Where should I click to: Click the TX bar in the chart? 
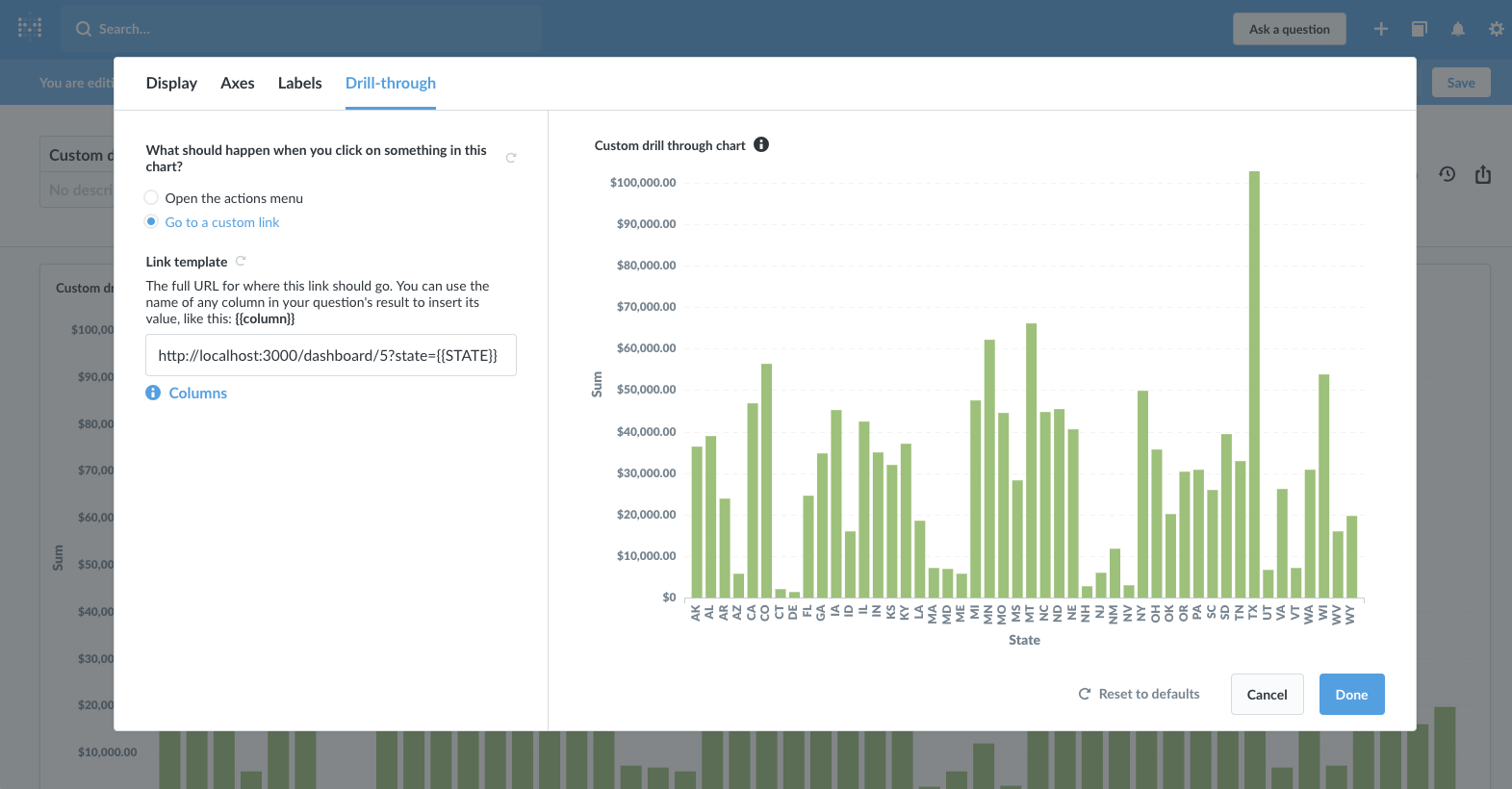(1254, 384)
